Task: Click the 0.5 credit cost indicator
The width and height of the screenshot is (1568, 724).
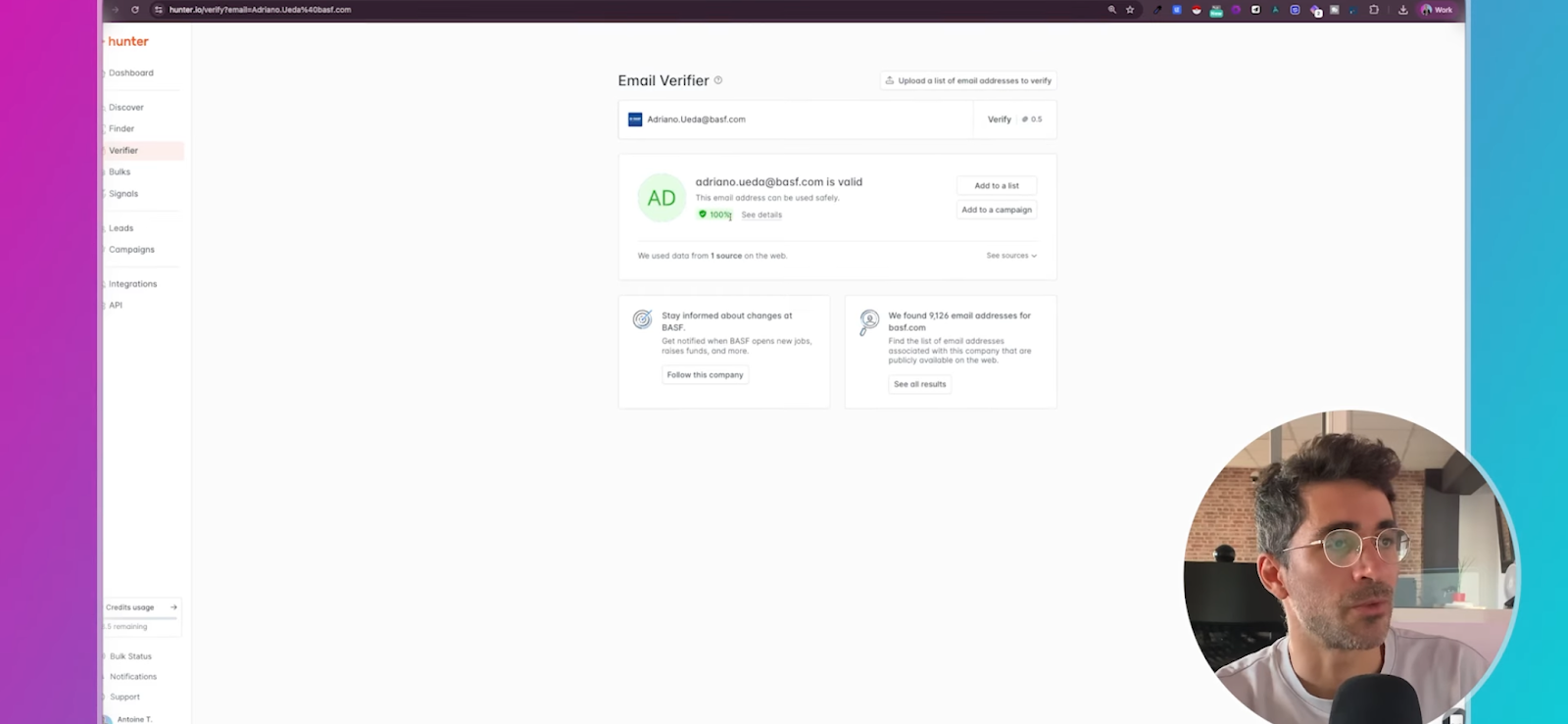Action: (1032, 120)
